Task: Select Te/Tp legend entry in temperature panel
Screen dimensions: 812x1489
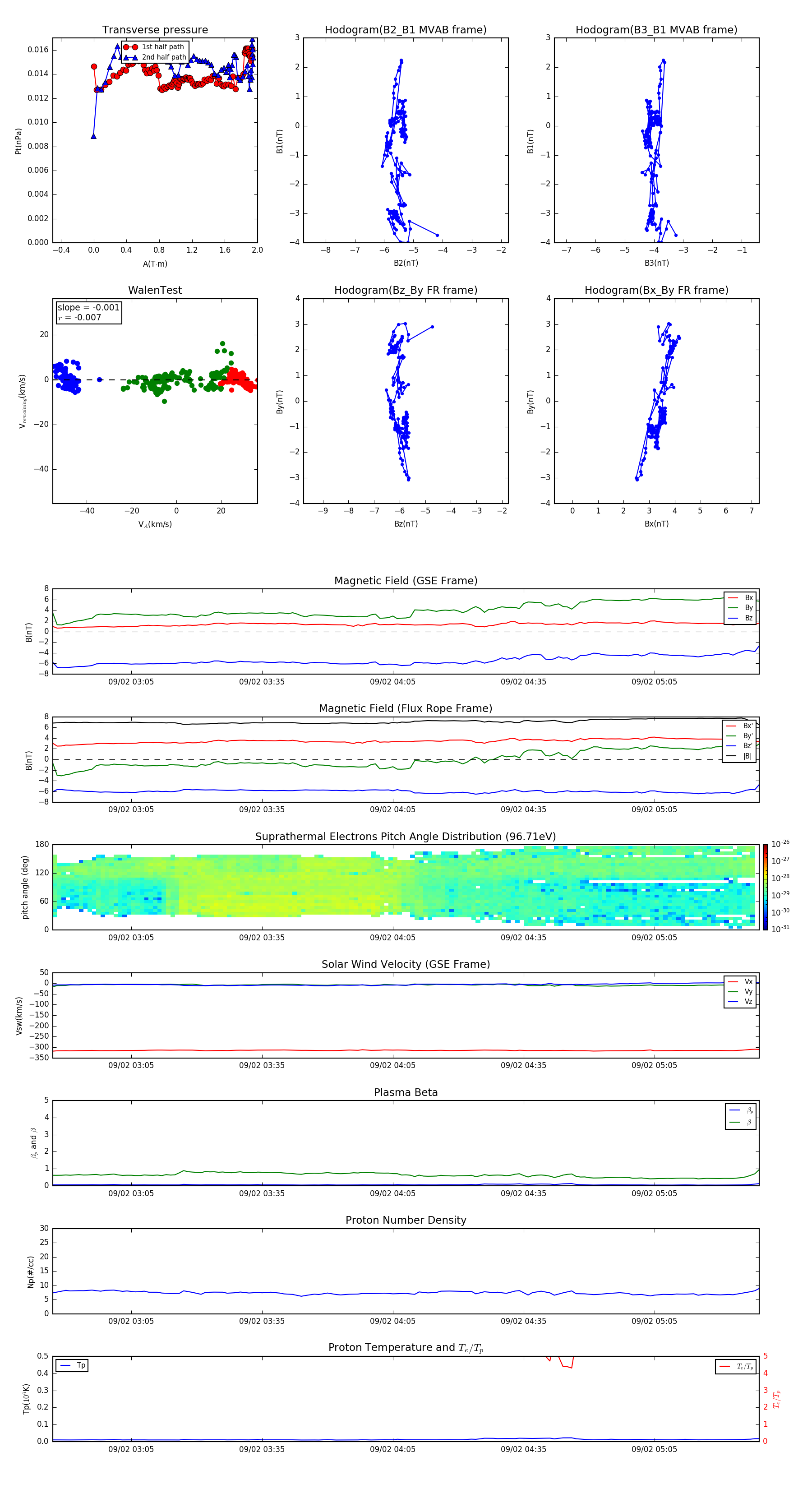Action: click(736, 1366)
